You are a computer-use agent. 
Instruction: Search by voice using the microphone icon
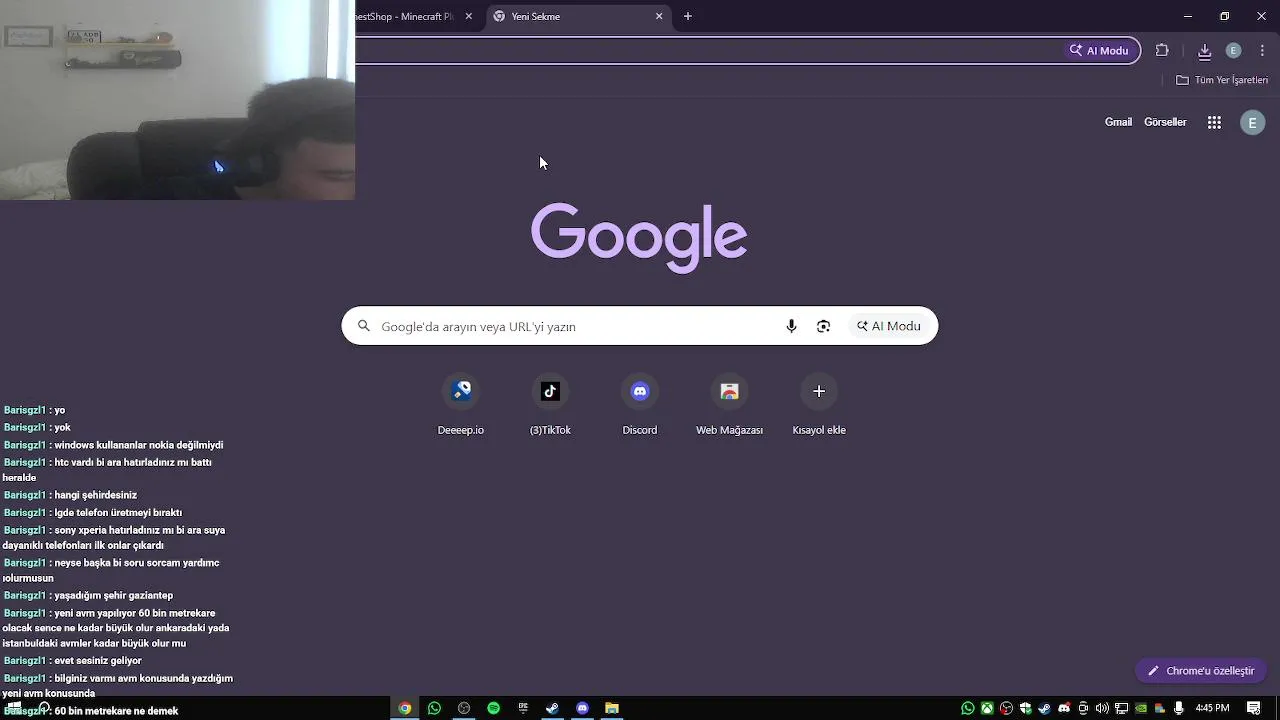[x=791, y=326]
